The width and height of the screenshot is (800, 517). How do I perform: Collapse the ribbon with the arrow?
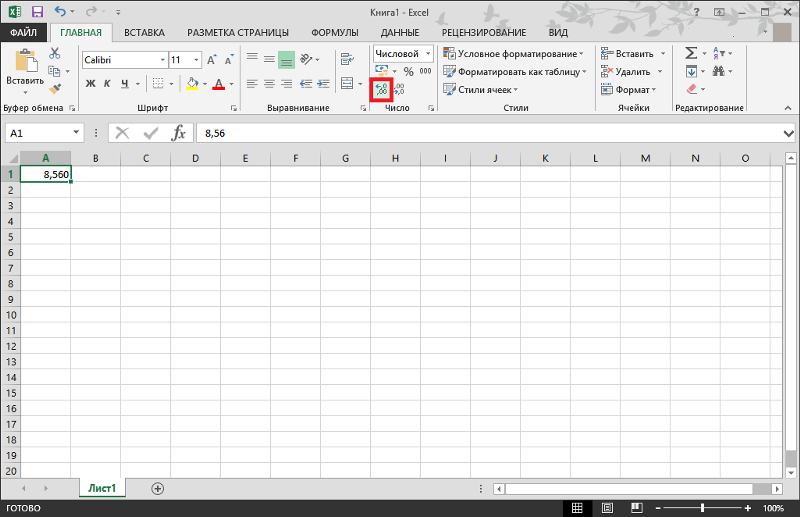788,108
